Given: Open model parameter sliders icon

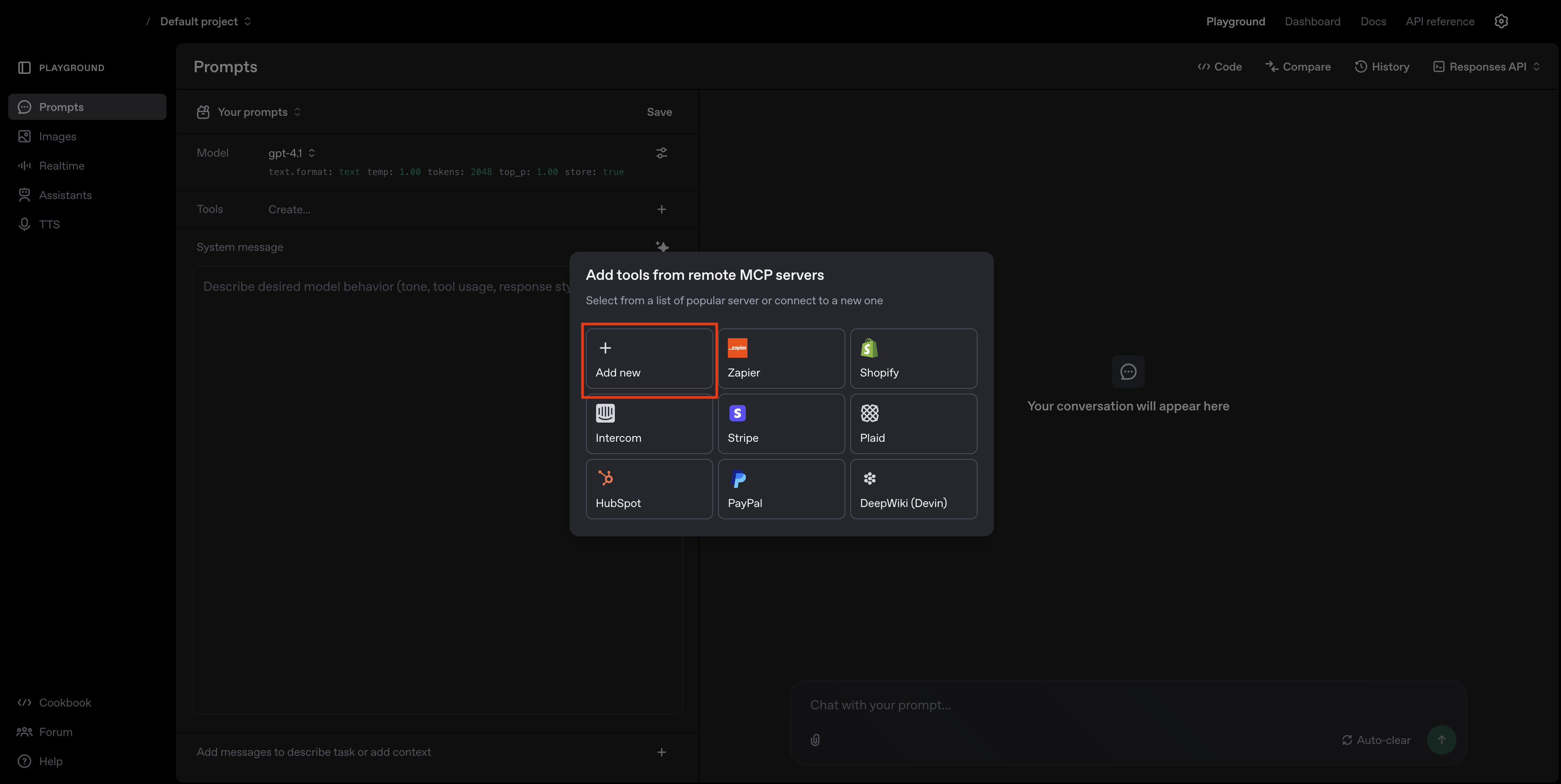Looking at the screenshot, I should pyautogui.click(x=661, y=153).
